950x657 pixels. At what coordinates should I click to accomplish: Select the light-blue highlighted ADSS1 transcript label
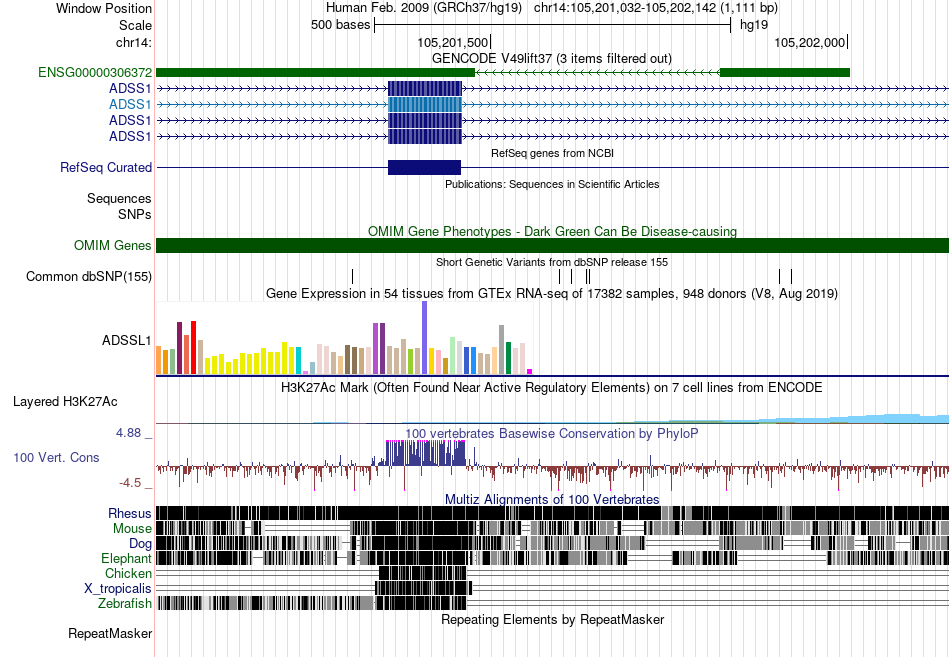(130, 104)
